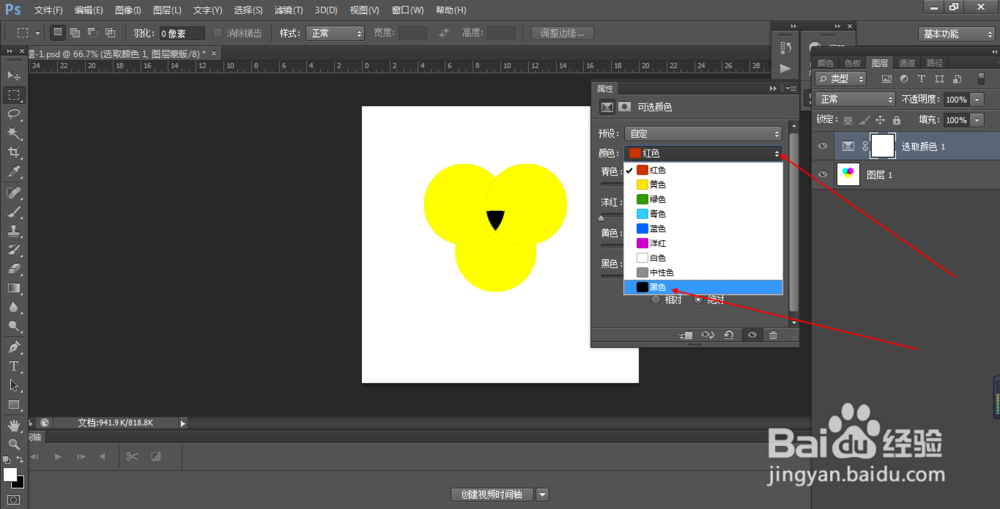Hide the 选取颜色 1 layer

(823, 147)
